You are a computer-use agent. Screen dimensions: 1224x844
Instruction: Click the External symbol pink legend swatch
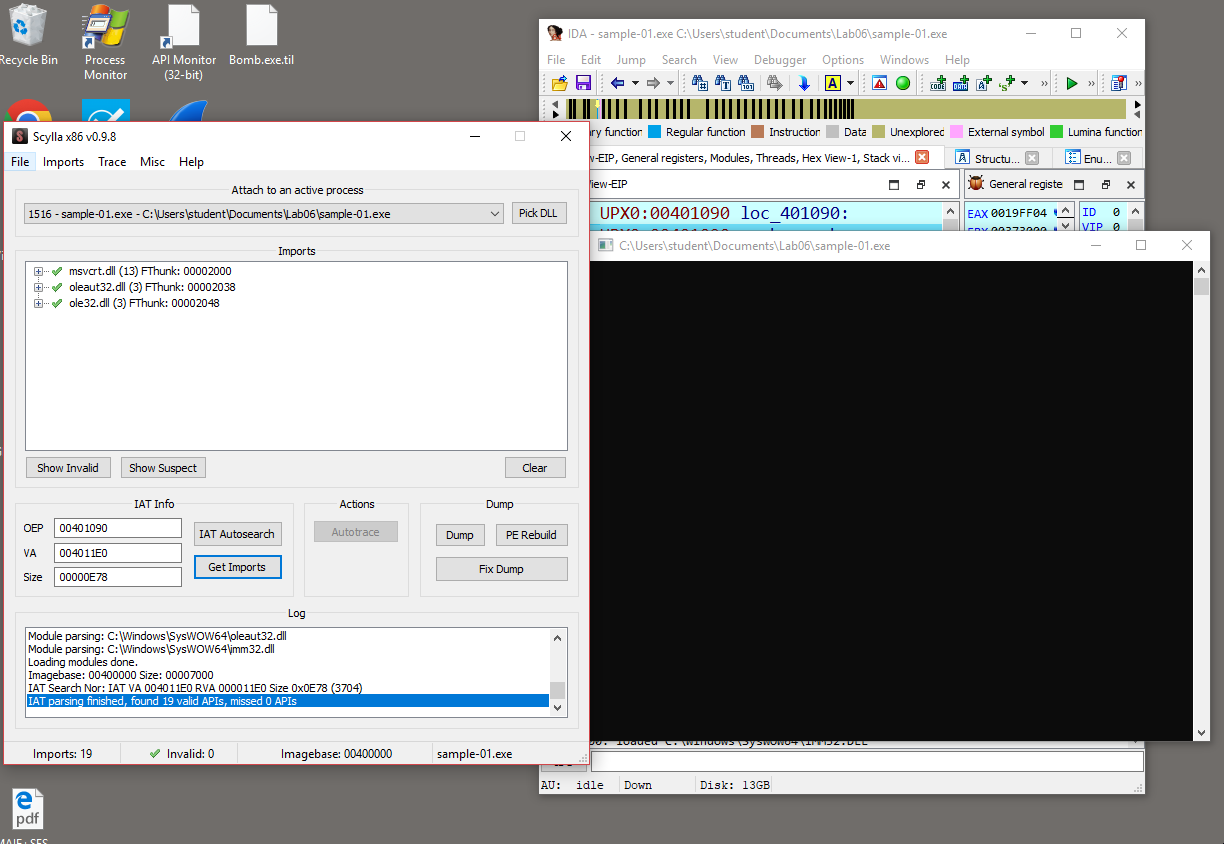(957, 132)
